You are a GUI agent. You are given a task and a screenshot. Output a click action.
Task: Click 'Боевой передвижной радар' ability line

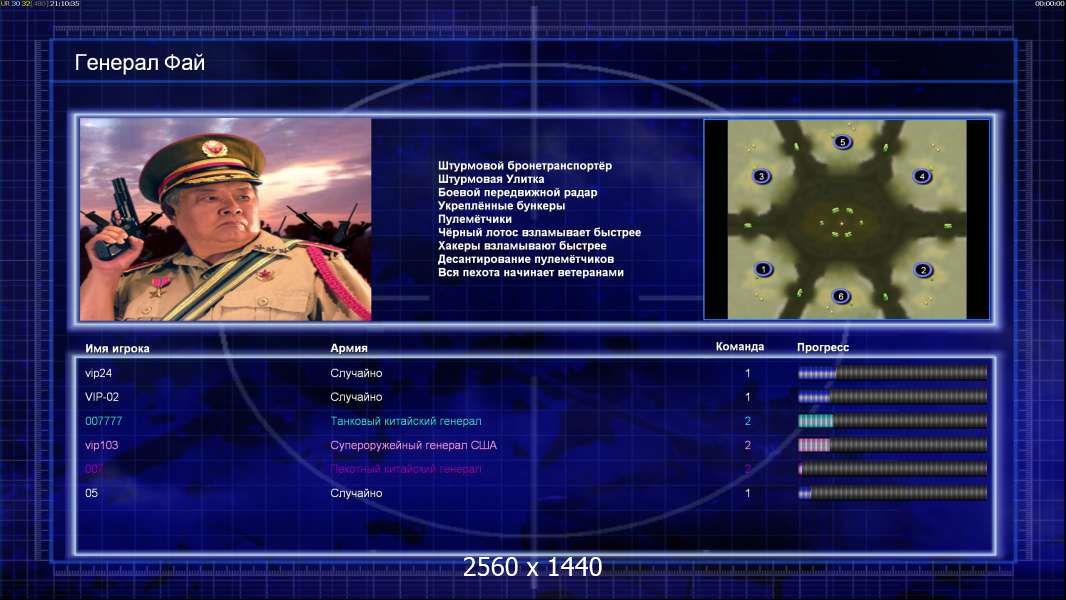(x=517, y=192)
